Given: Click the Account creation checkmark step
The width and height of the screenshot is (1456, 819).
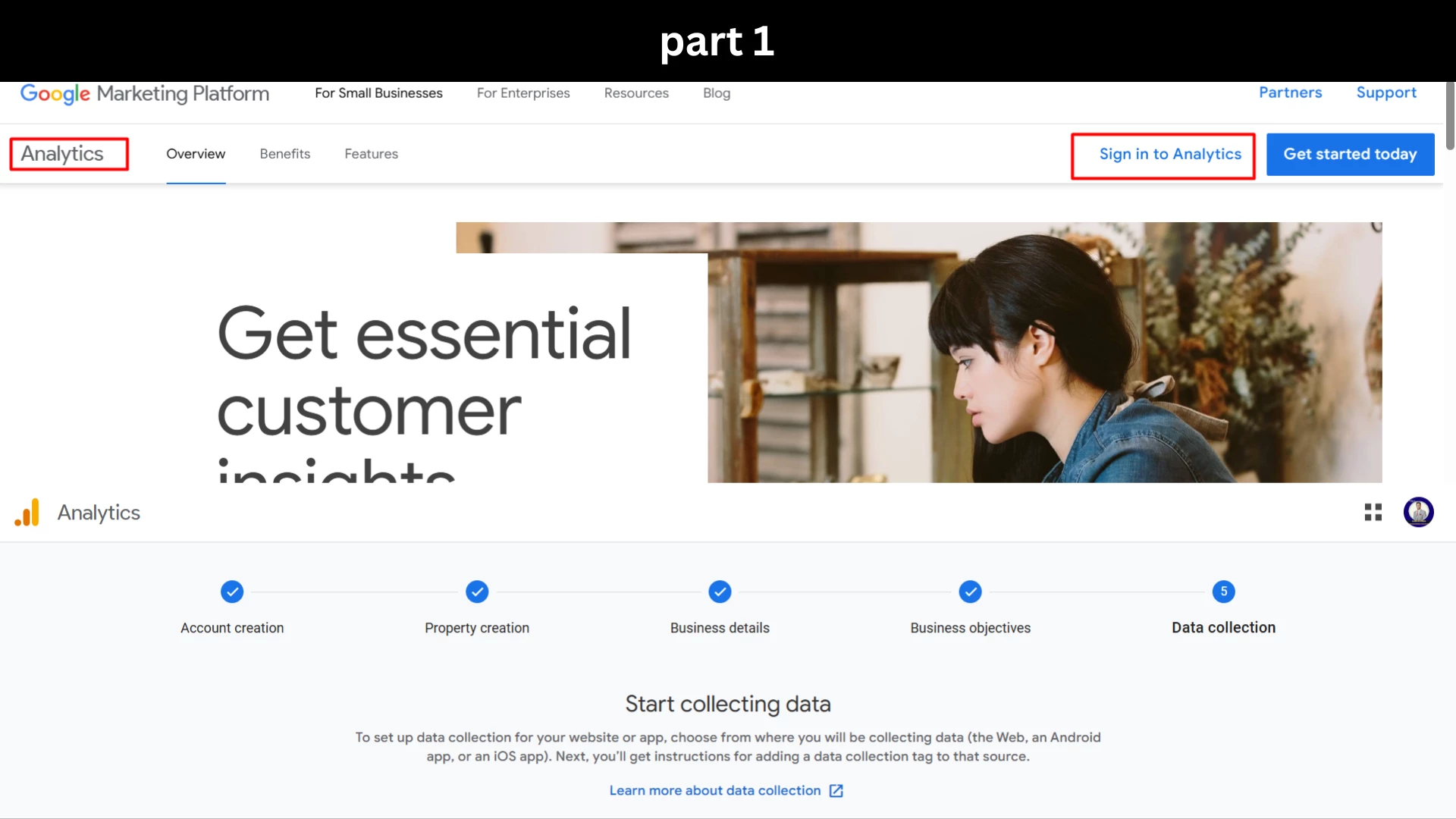Looking at the screenshot, I should click(x=232, y=591).
